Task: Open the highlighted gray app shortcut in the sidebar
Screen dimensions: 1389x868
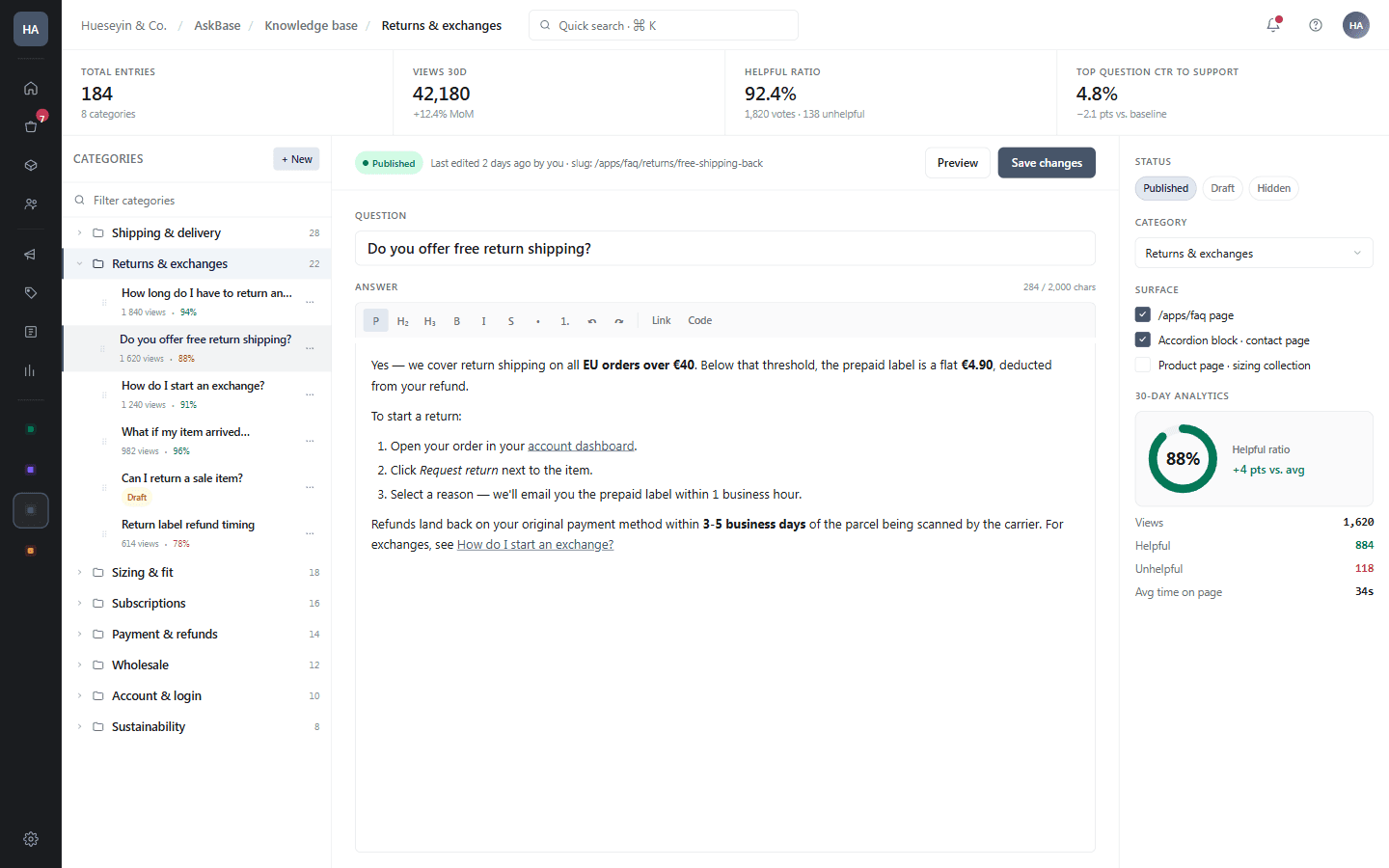Action: point(31,510)
